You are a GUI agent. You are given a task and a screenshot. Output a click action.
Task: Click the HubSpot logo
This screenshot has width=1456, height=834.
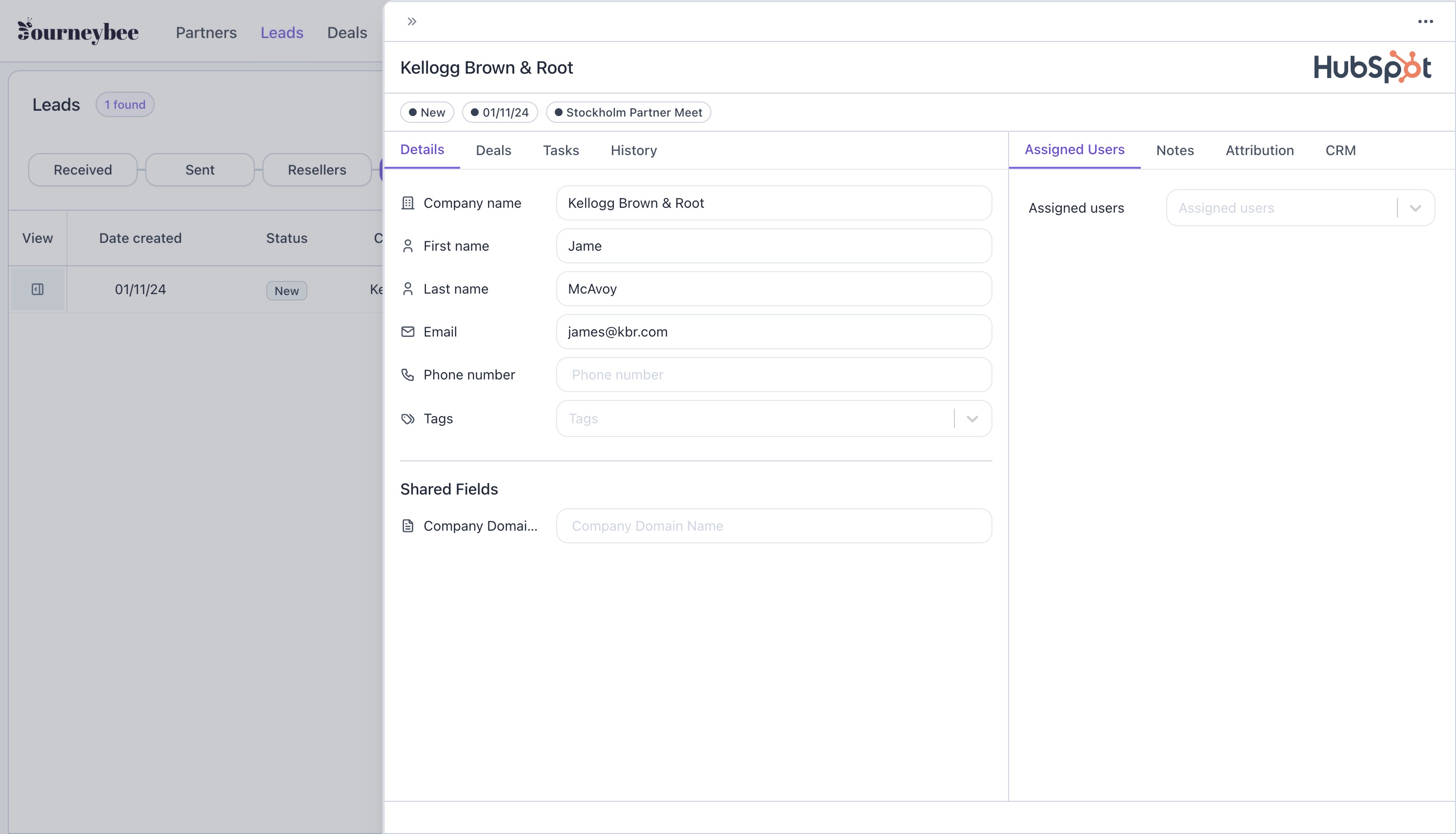tap(1373, 67)
